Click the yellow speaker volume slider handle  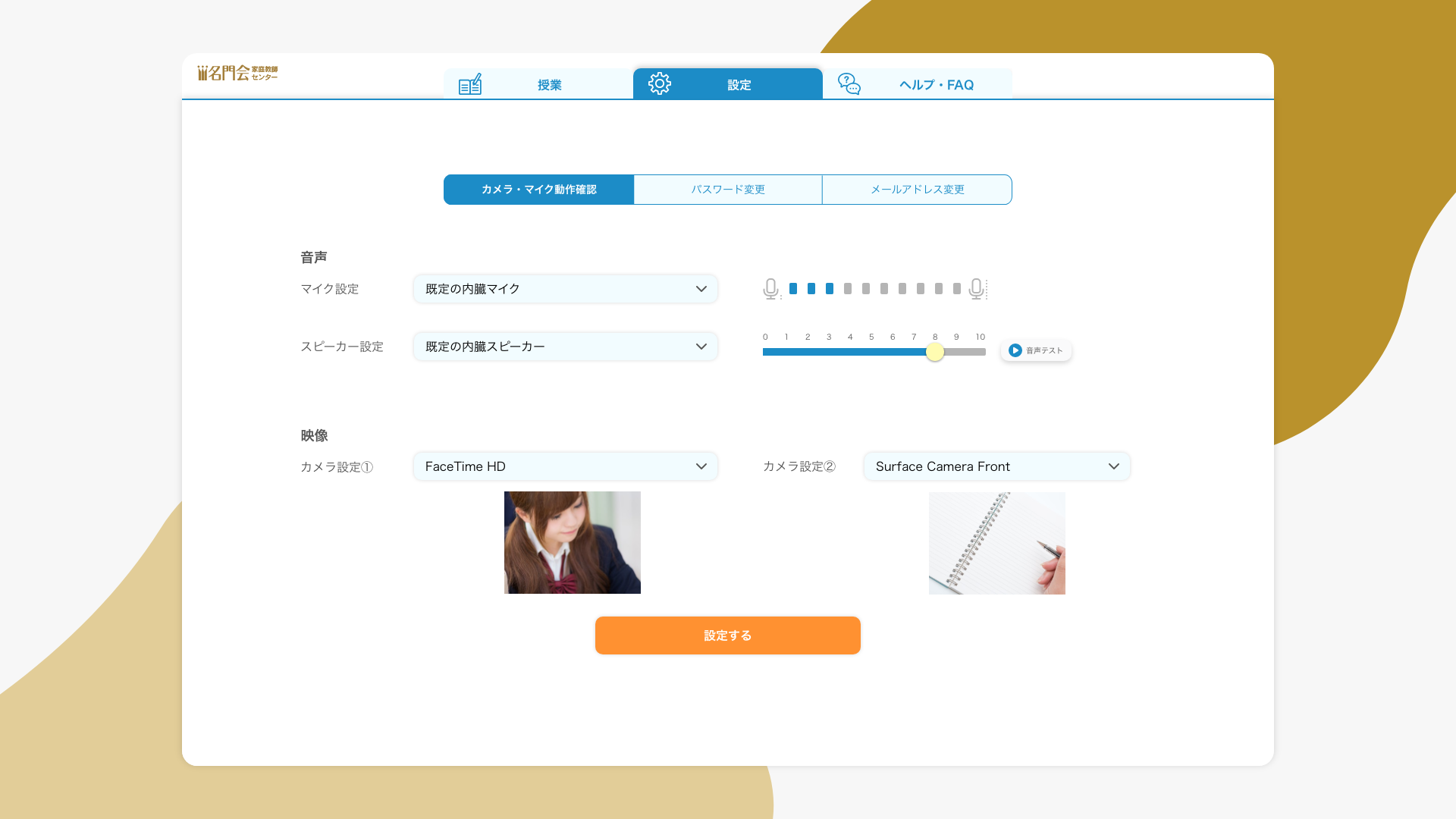(x=935, y=352)
